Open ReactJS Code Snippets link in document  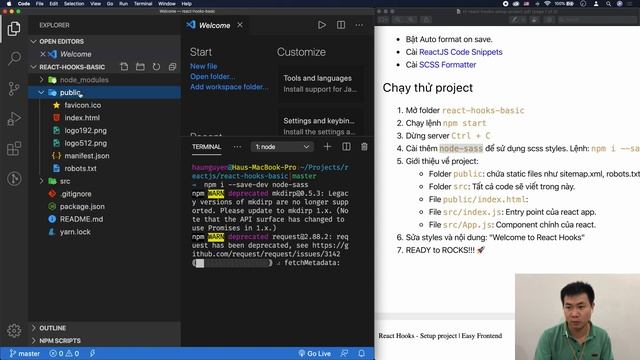click(460, 52)
